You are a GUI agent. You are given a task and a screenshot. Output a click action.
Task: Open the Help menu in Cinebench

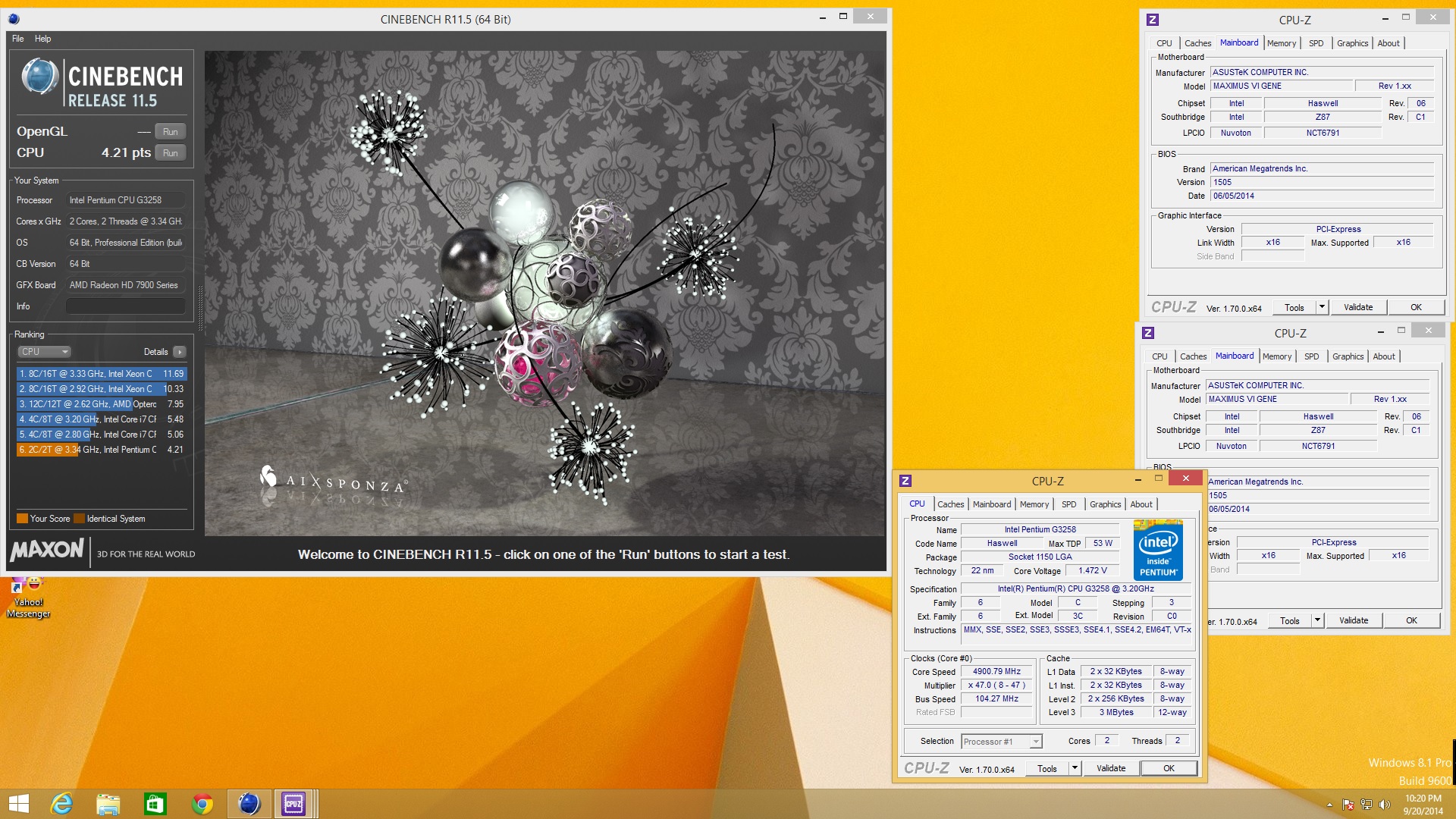[42, 39]
